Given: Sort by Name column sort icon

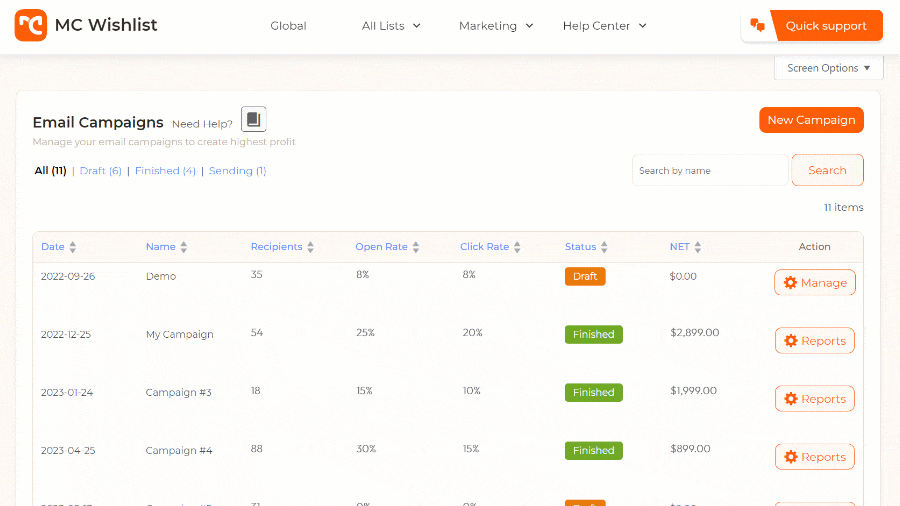Looking at the screenshot, I should coord(184,247).
